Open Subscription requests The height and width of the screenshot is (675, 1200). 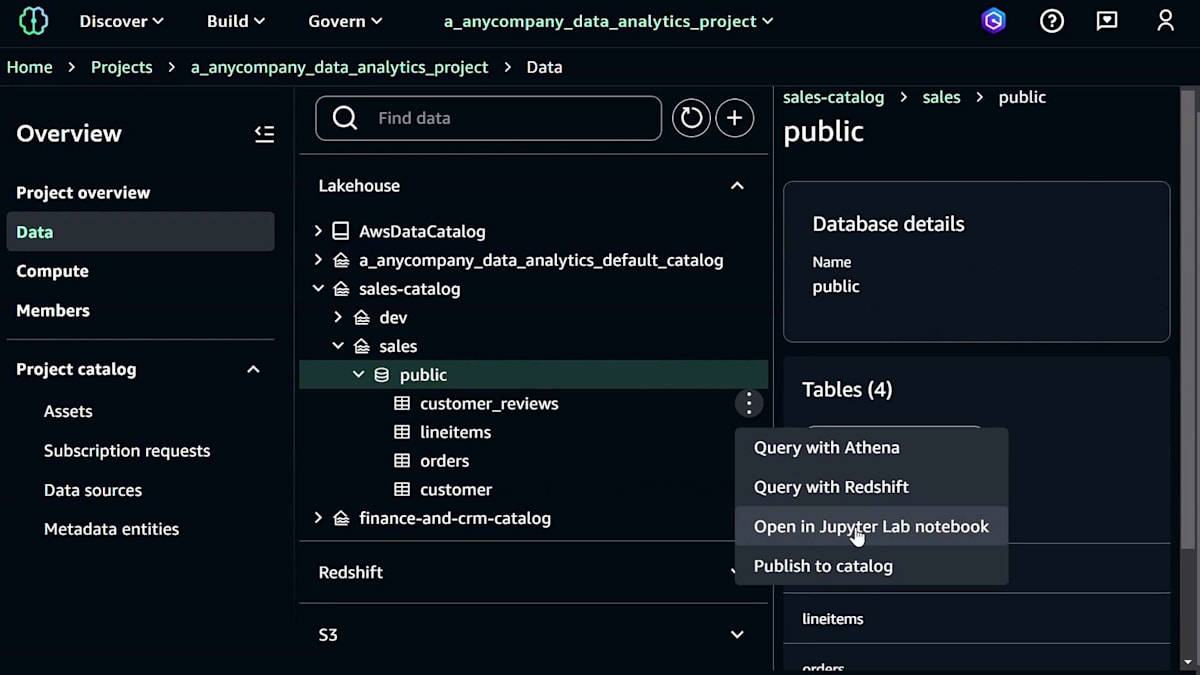[x=127, y=451]
